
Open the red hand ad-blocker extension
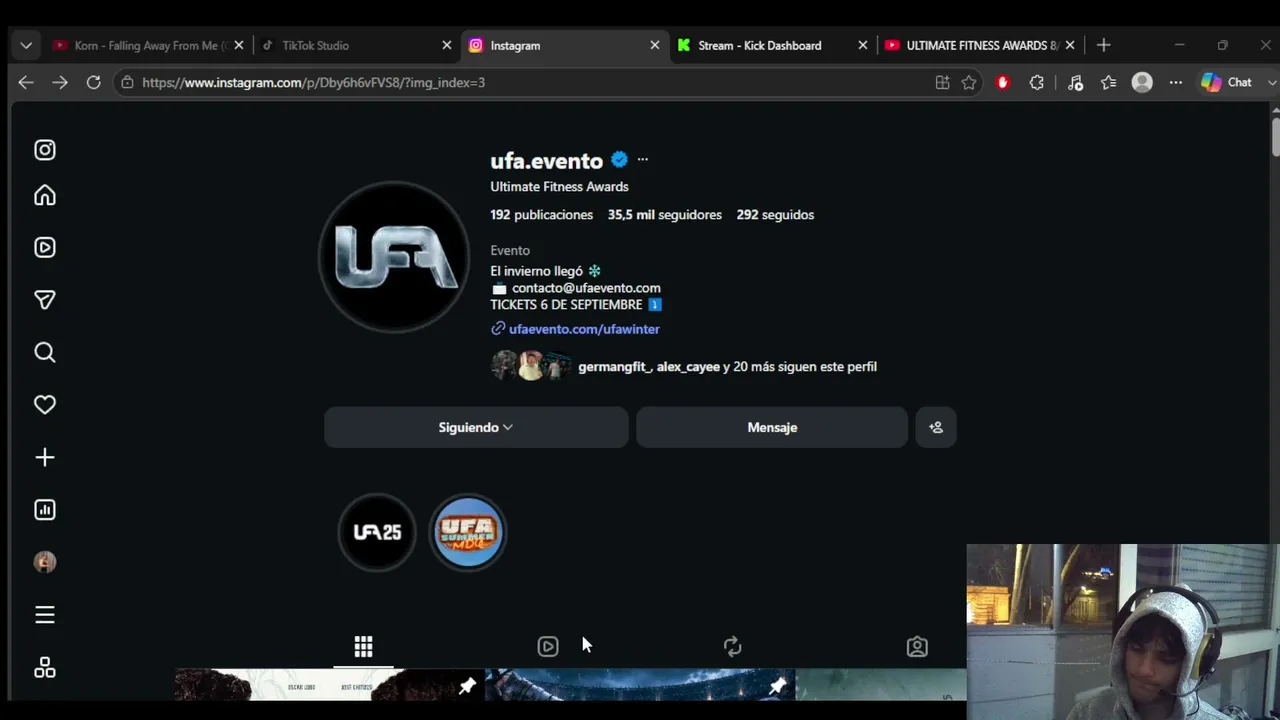click(x=1003, y=83)
